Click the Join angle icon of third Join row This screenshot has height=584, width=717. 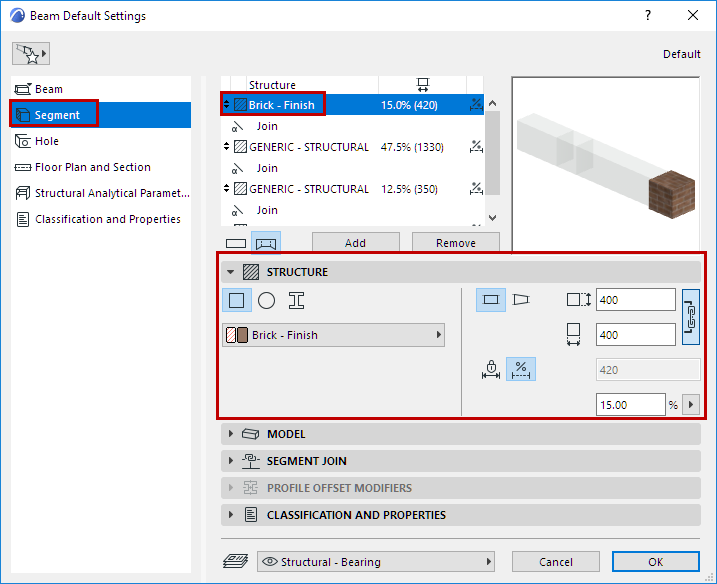tap(237, 210)
